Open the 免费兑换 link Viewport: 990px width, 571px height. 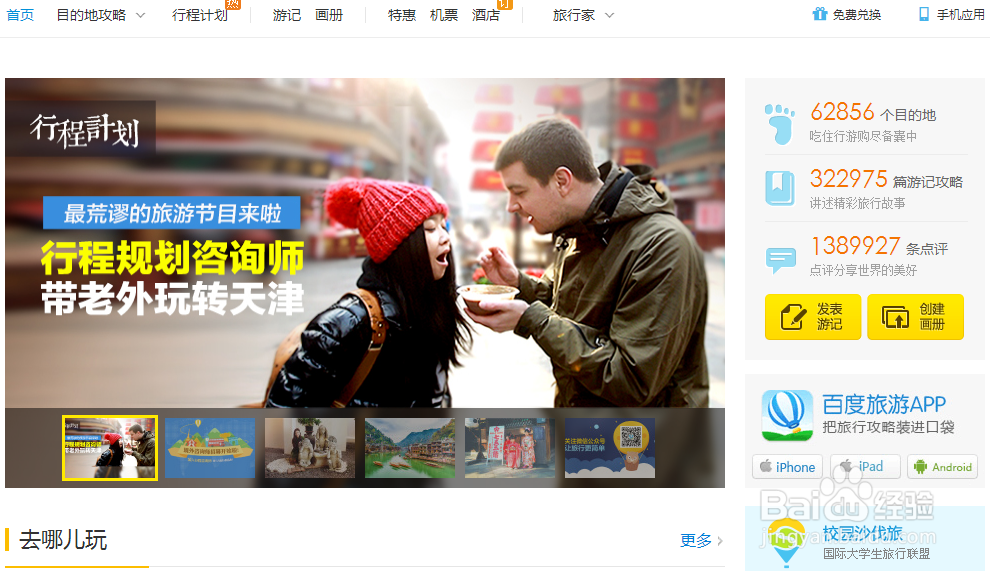[857, 15]
